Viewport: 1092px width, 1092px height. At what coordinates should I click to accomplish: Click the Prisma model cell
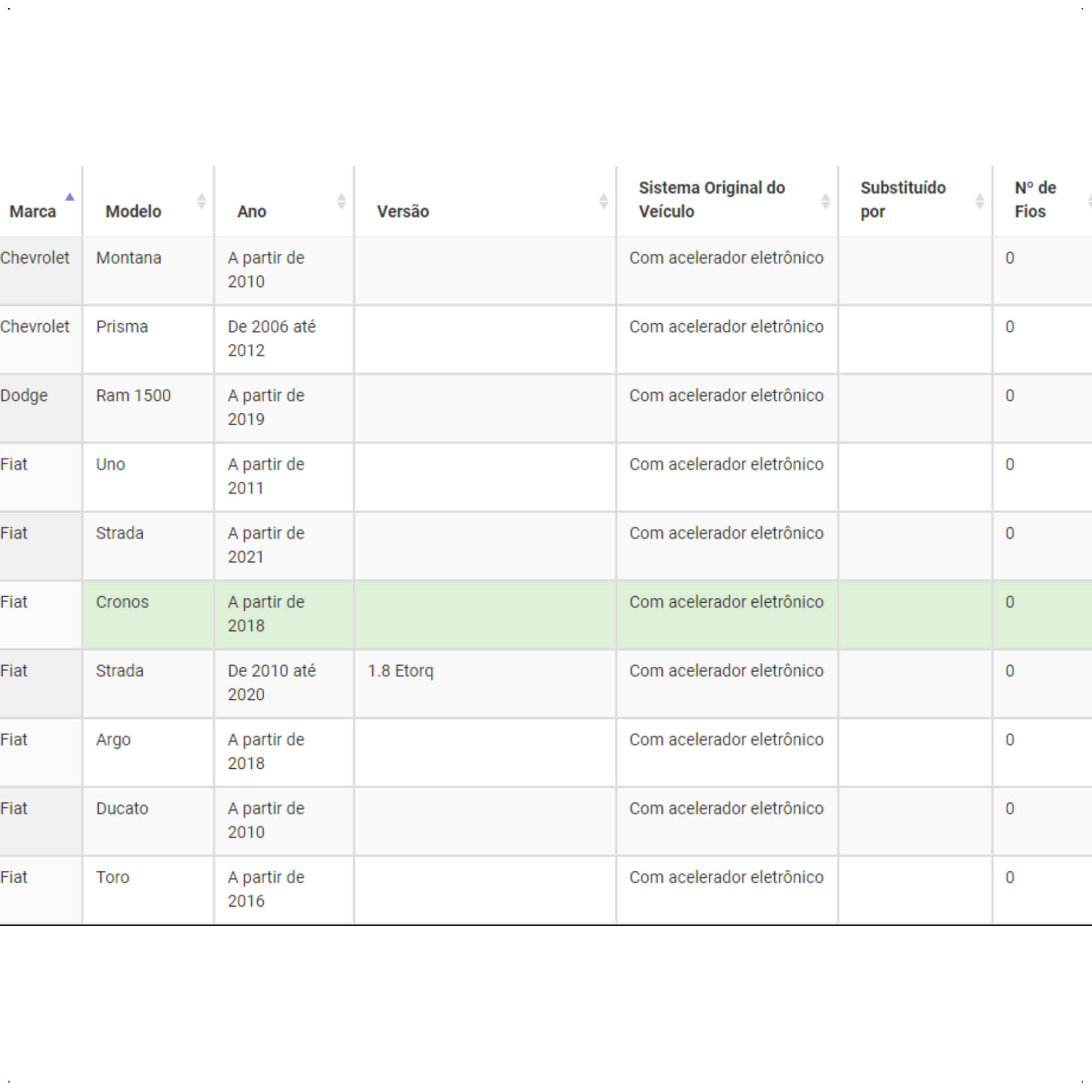149,340
